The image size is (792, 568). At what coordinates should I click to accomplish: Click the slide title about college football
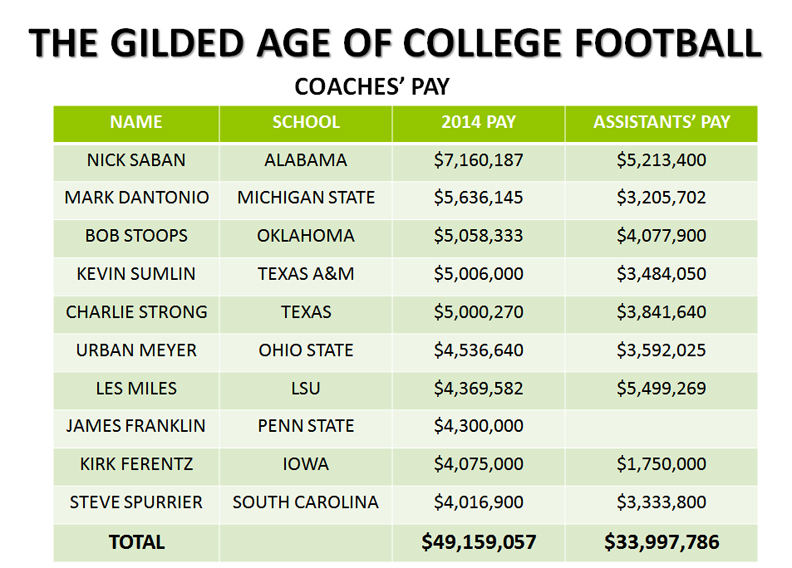click(395, 43)
